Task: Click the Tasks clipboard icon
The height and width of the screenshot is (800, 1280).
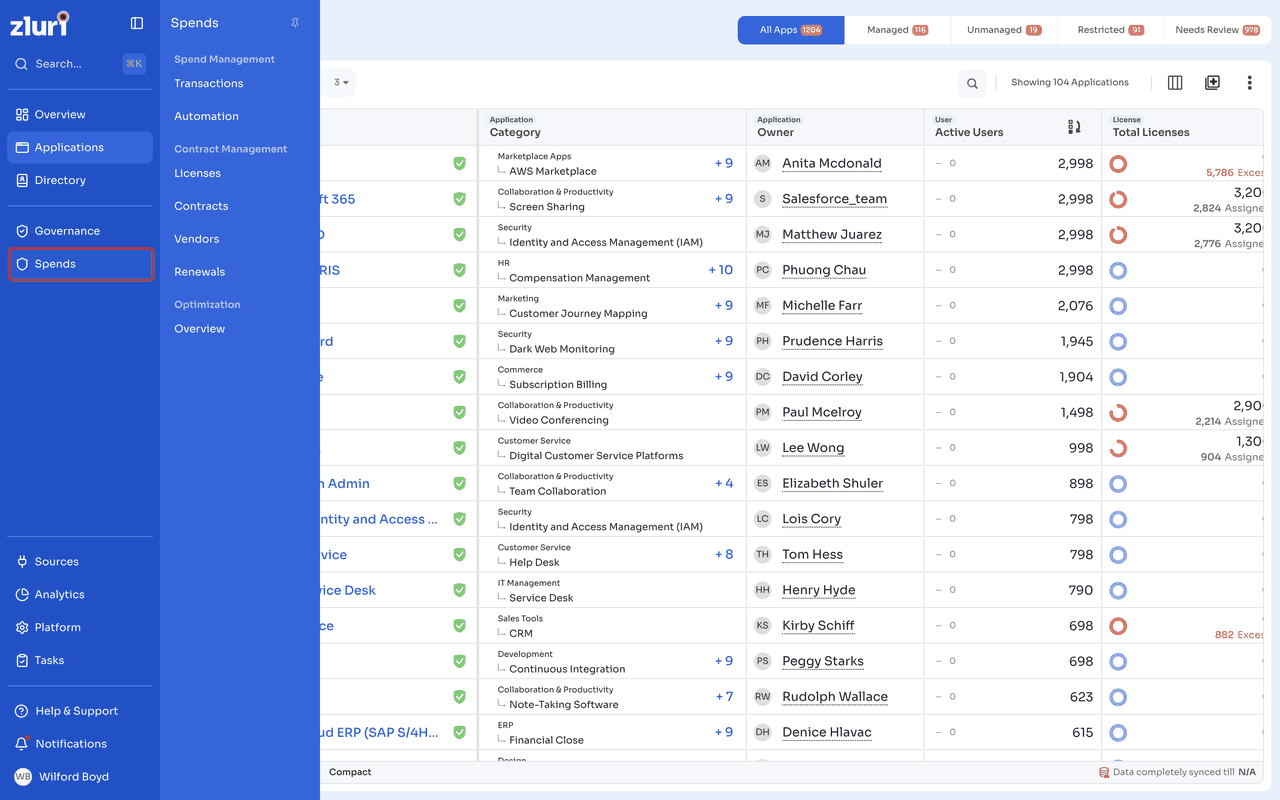Action: 22,661
